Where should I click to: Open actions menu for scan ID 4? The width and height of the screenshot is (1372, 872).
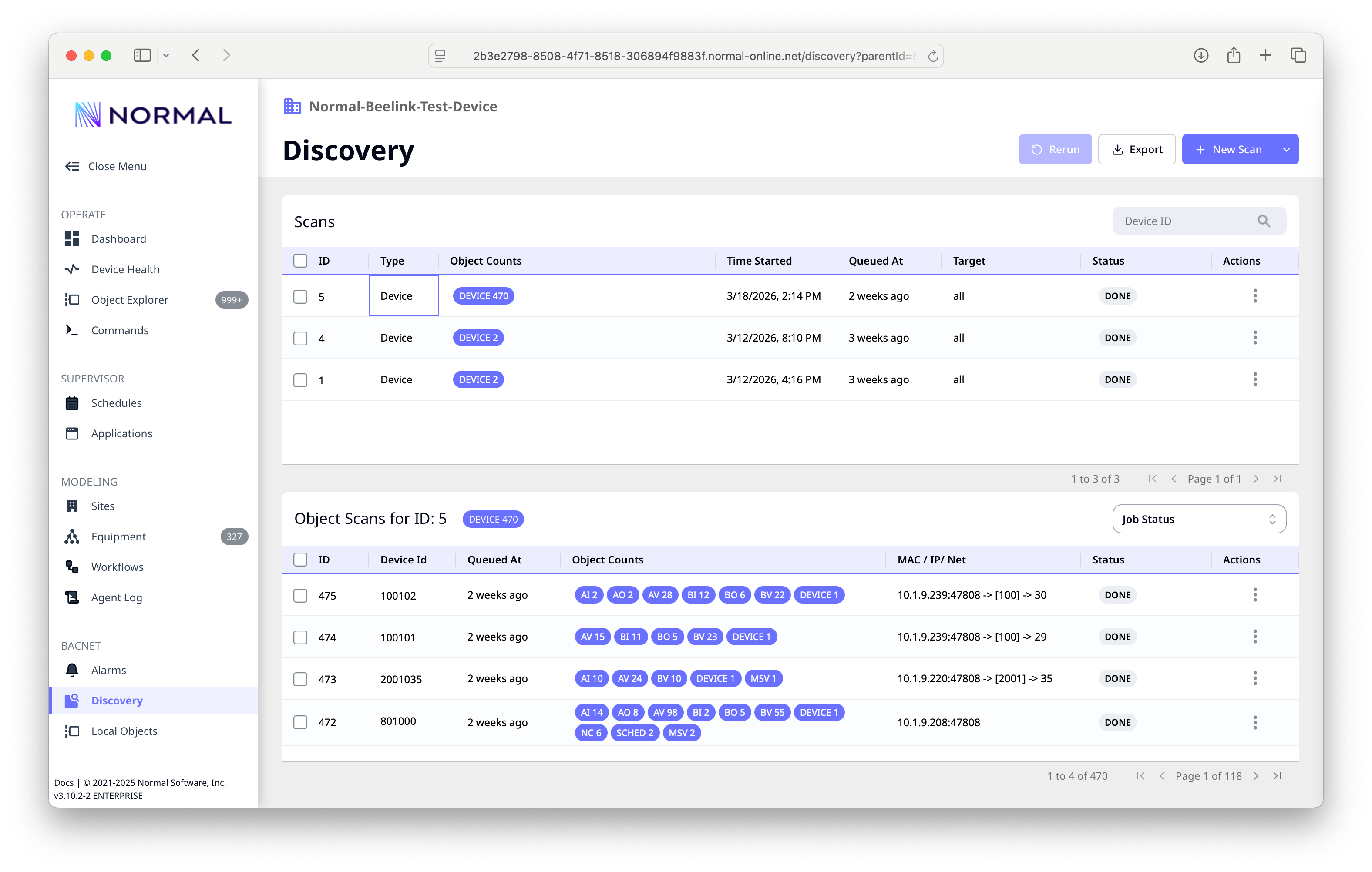1254,338
